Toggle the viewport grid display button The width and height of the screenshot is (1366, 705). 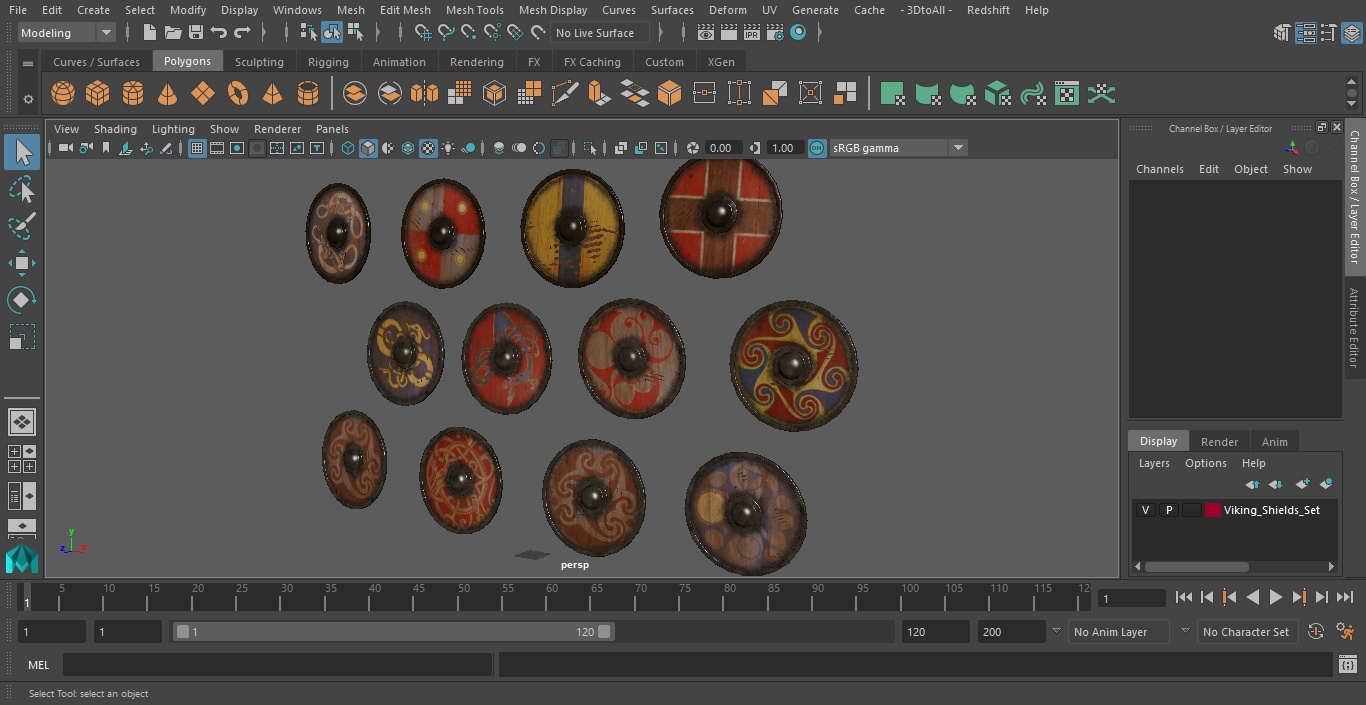[x=197, y=148]
